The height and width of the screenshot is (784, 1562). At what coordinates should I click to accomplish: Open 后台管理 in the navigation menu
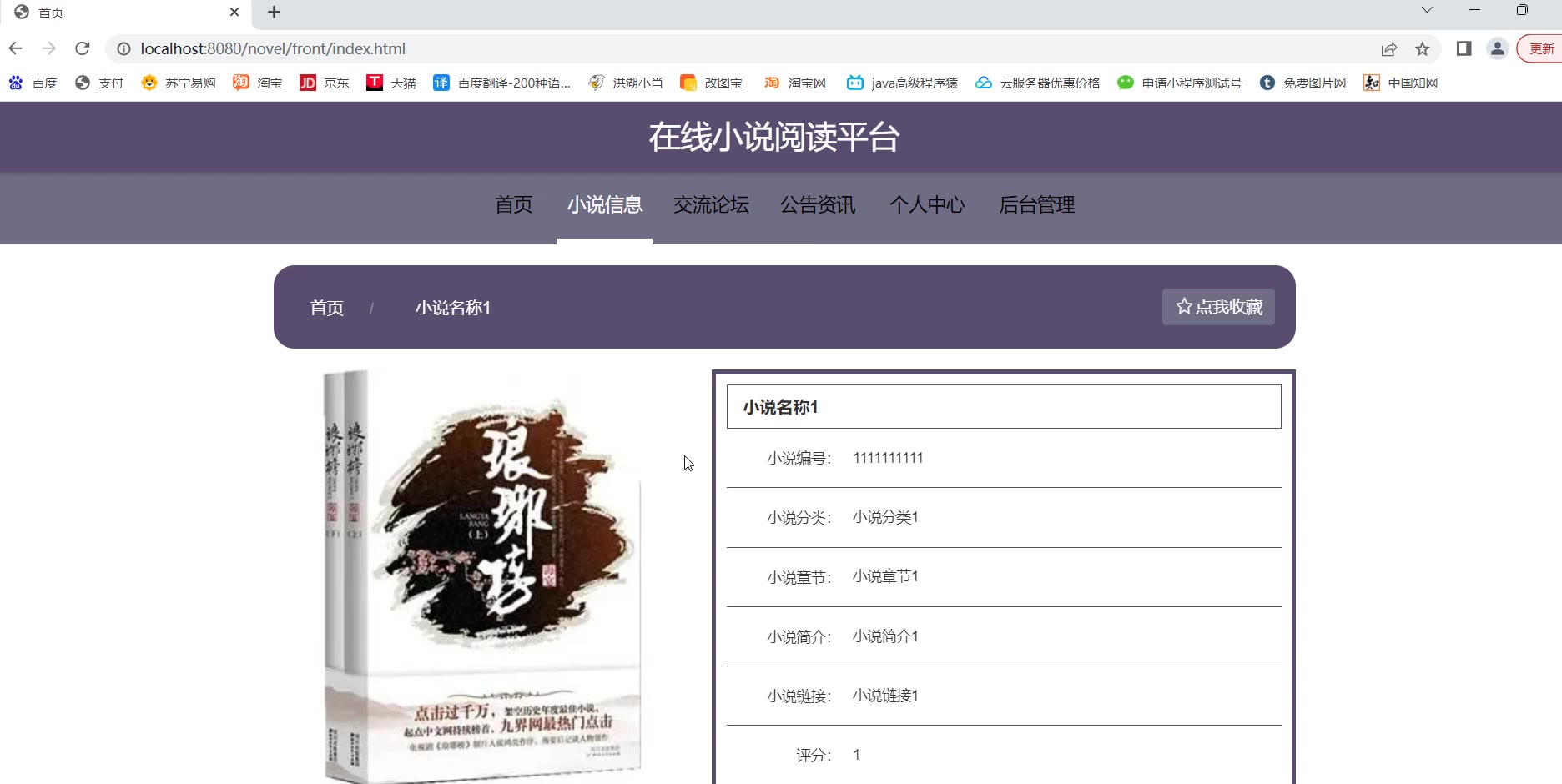[x=1036, y=205]
